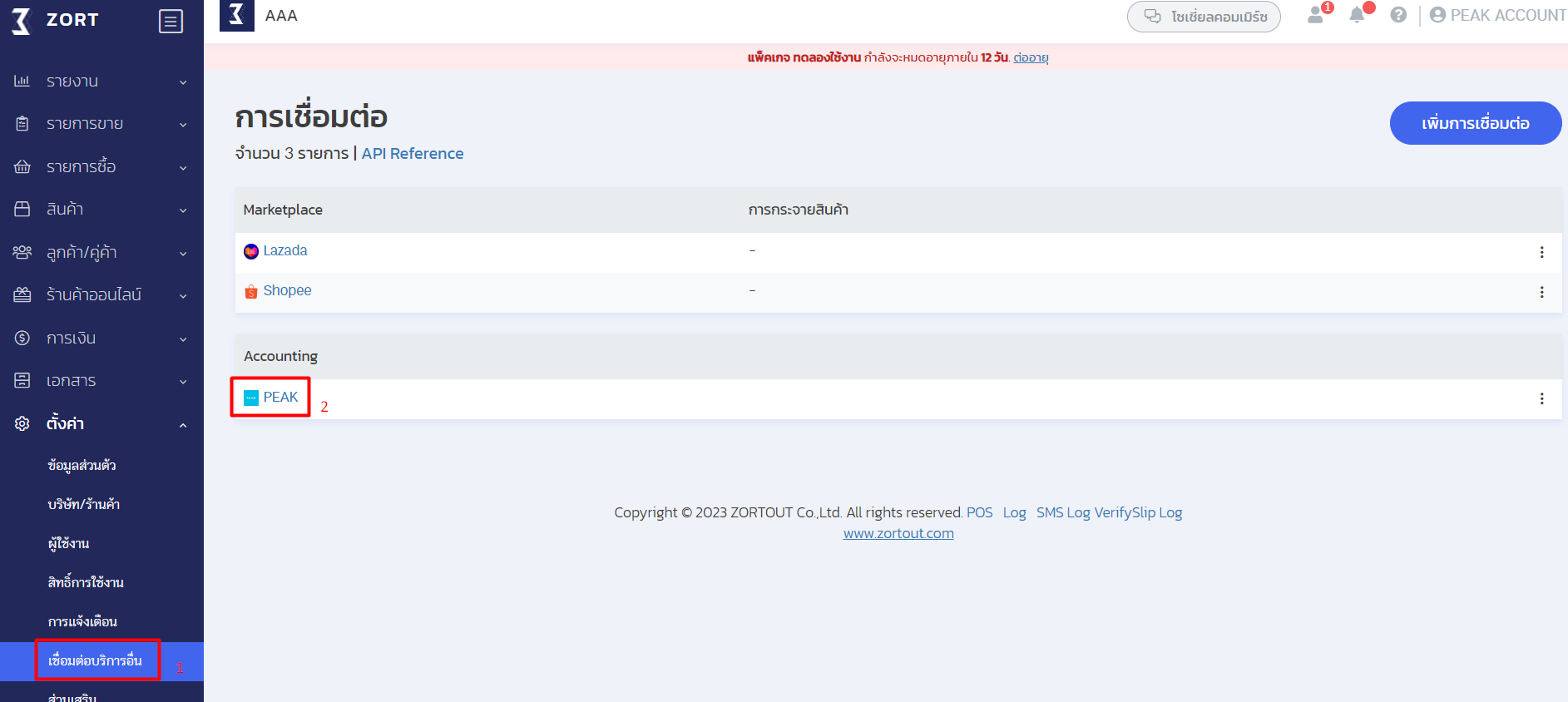Screen dimensions: 1568x702
Task: Open the notifications bell icon
Action: 1357,15
